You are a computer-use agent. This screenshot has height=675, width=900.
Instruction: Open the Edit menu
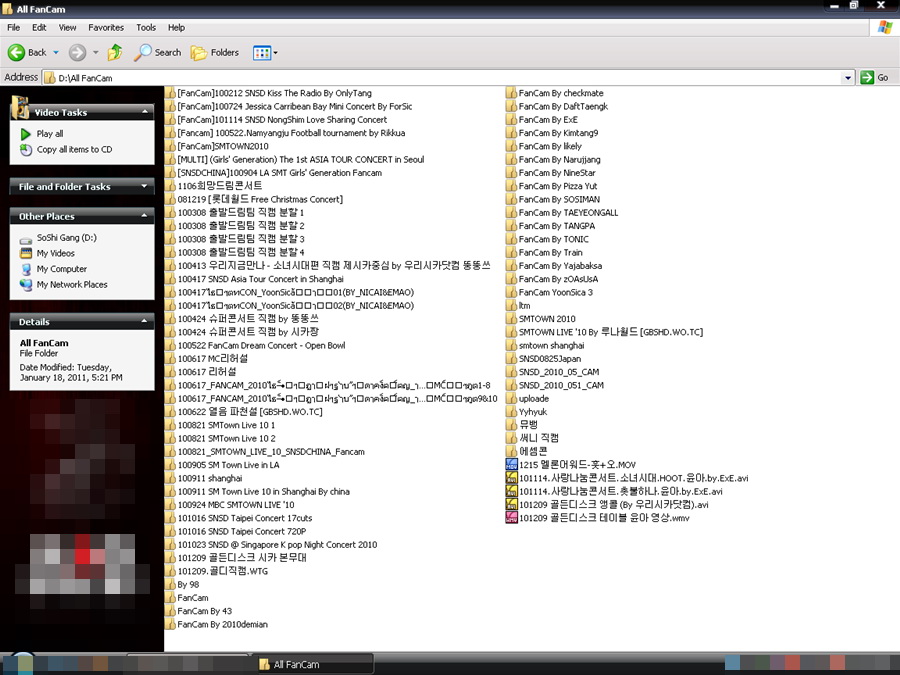coord(39,28)
